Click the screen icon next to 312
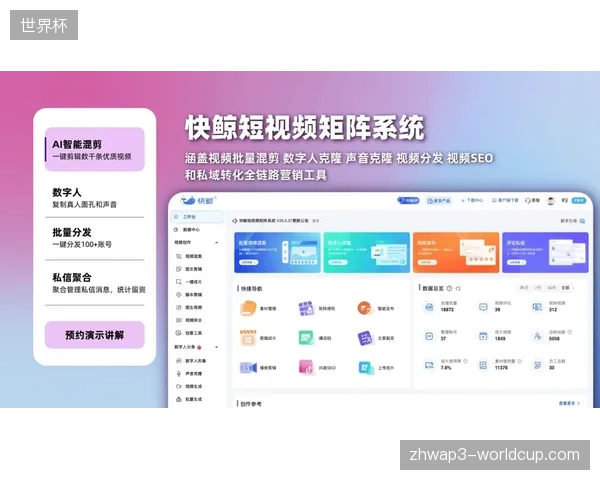This screenshot has height=480, width=600. coord(537,307)
